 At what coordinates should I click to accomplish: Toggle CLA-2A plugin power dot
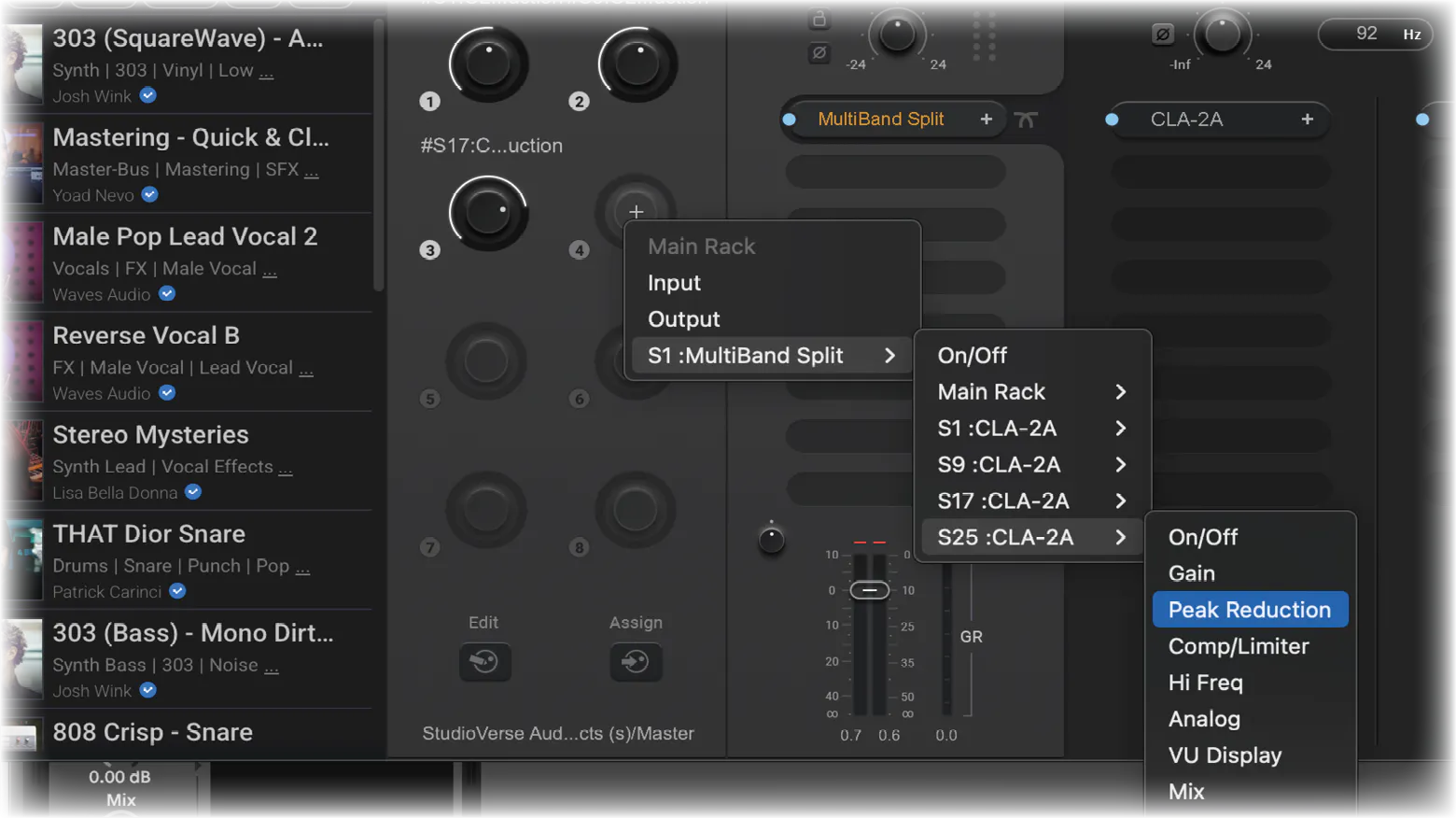tap(1112, 120)
